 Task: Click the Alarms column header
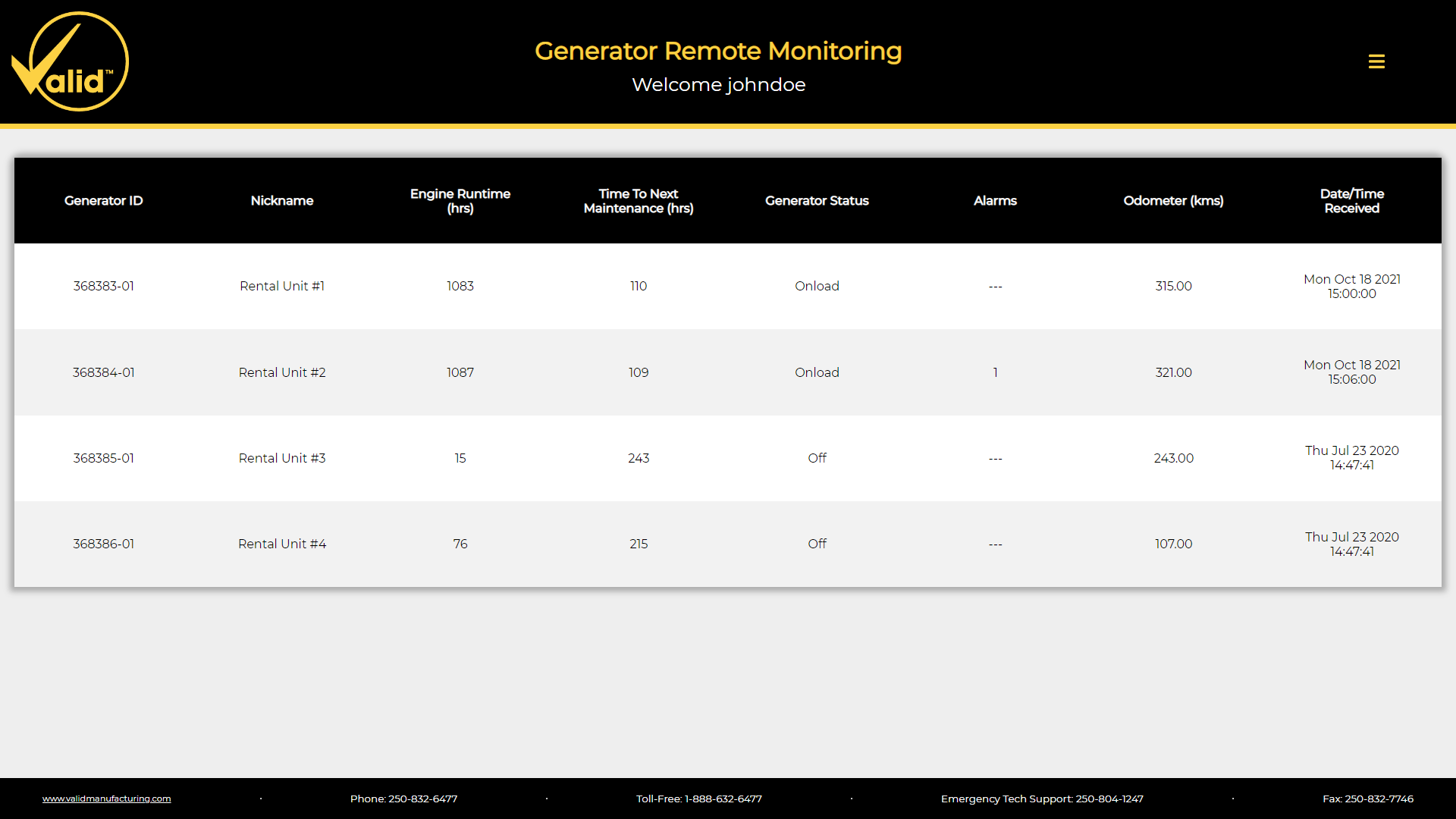point(995,200)
